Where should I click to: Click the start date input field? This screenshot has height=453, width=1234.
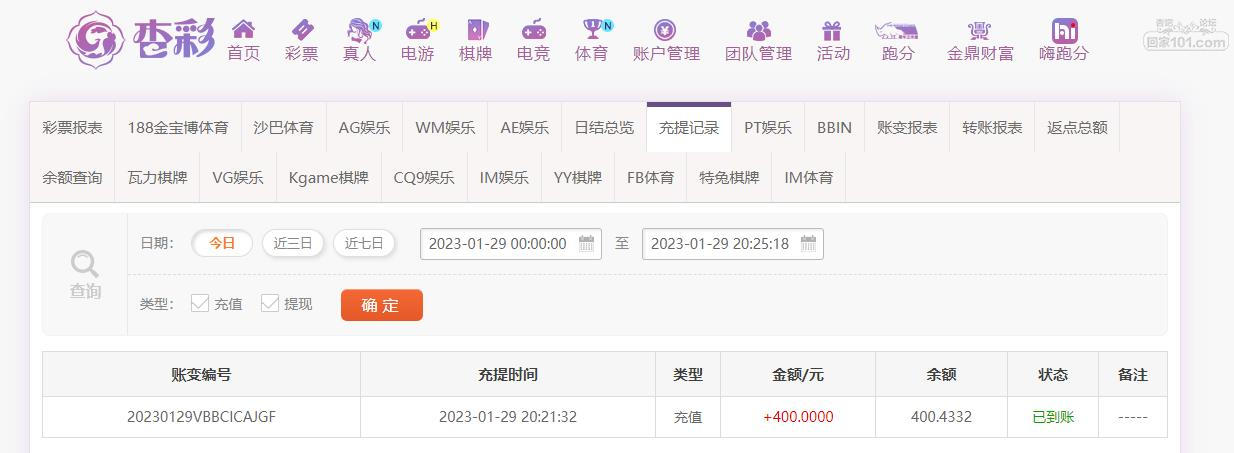pos(498,243)
